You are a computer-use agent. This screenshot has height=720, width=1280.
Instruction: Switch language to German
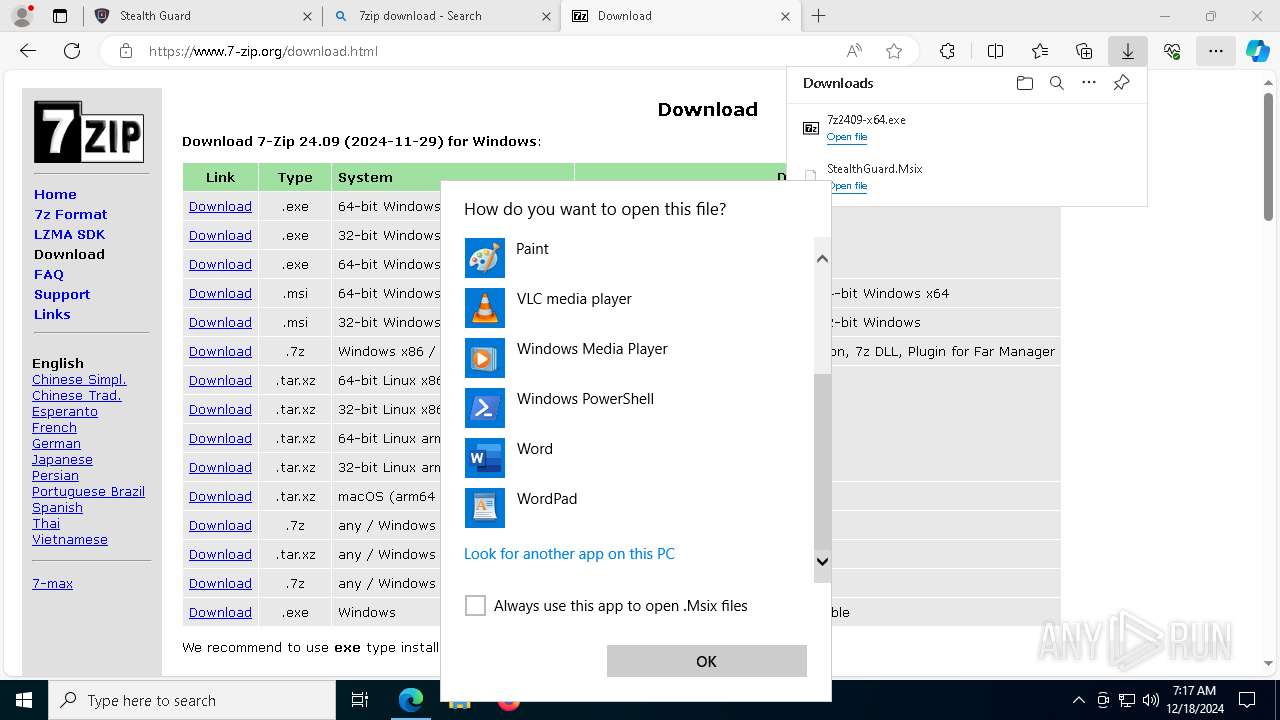click(x=56, y=443)
